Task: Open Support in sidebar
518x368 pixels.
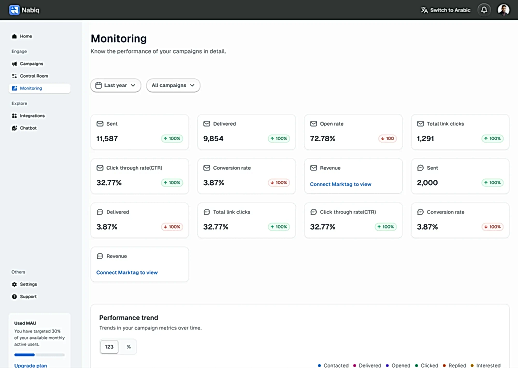Action: click(x=39, y=297)
